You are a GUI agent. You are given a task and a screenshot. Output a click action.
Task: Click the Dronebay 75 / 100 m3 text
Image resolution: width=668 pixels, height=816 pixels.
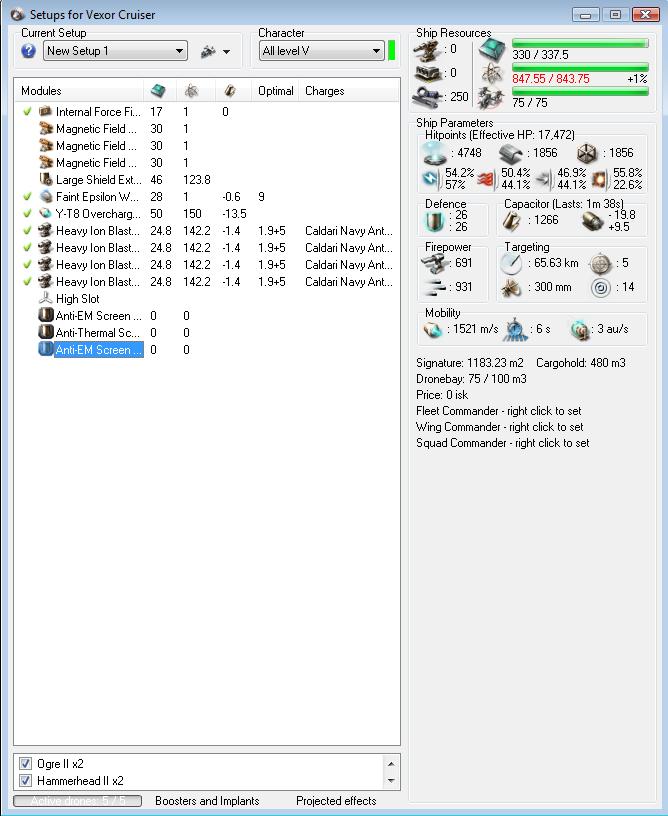pos(471,379)
